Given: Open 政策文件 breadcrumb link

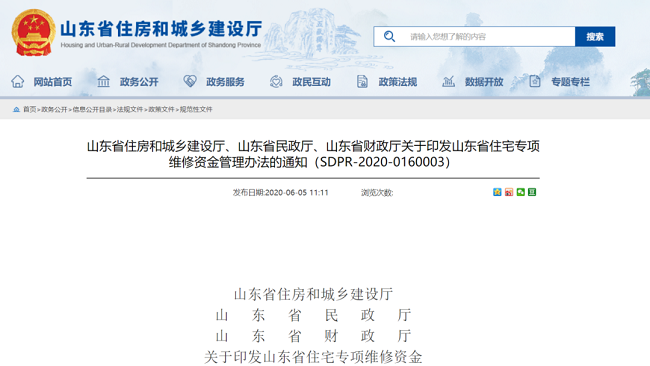Looking at the screenshot, I should (161, 109).
